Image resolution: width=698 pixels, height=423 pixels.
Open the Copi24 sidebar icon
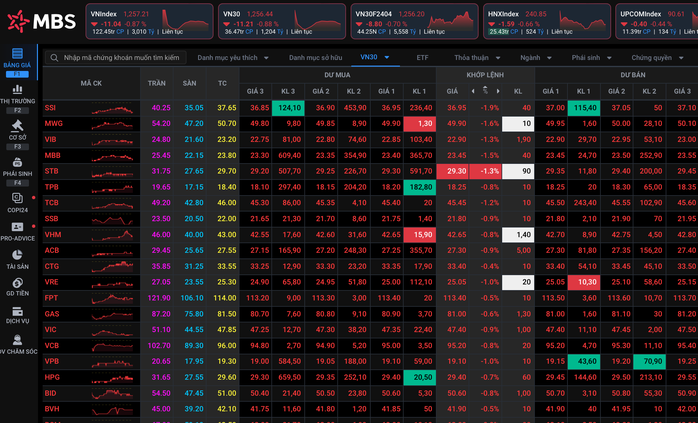click(x=17, y=198)
